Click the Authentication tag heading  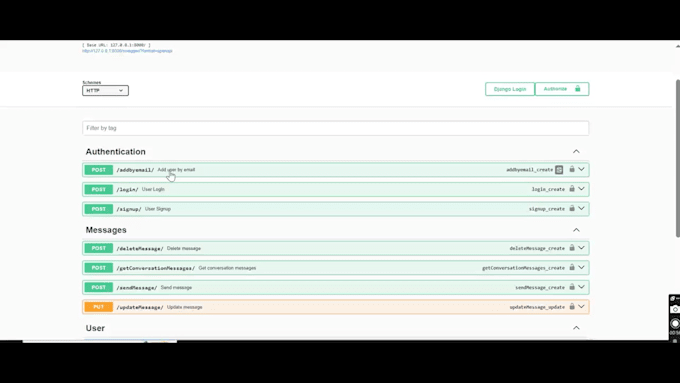click(115, 151)
